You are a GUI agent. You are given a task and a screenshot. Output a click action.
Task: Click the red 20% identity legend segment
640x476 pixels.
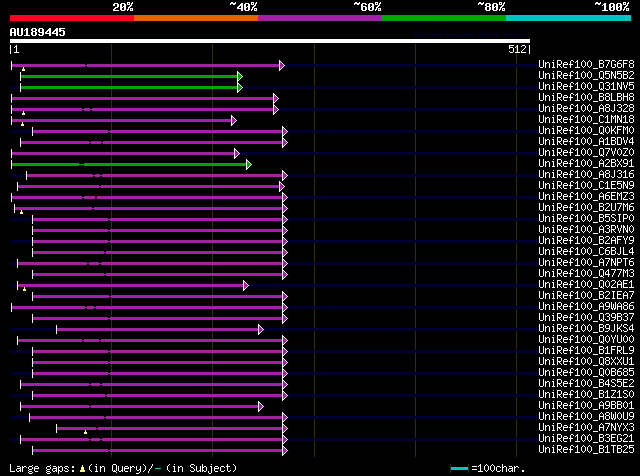pyautogui.click(x=72, y=18)
